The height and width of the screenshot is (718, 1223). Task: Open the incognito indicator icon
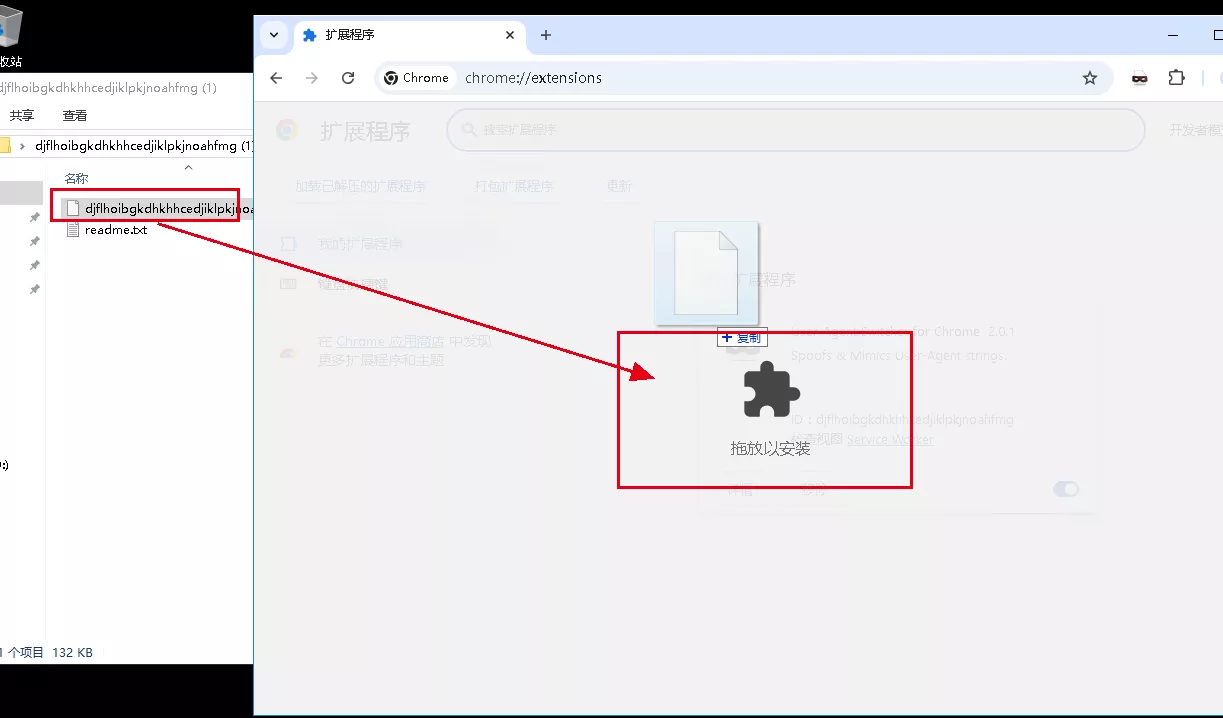1139,78
